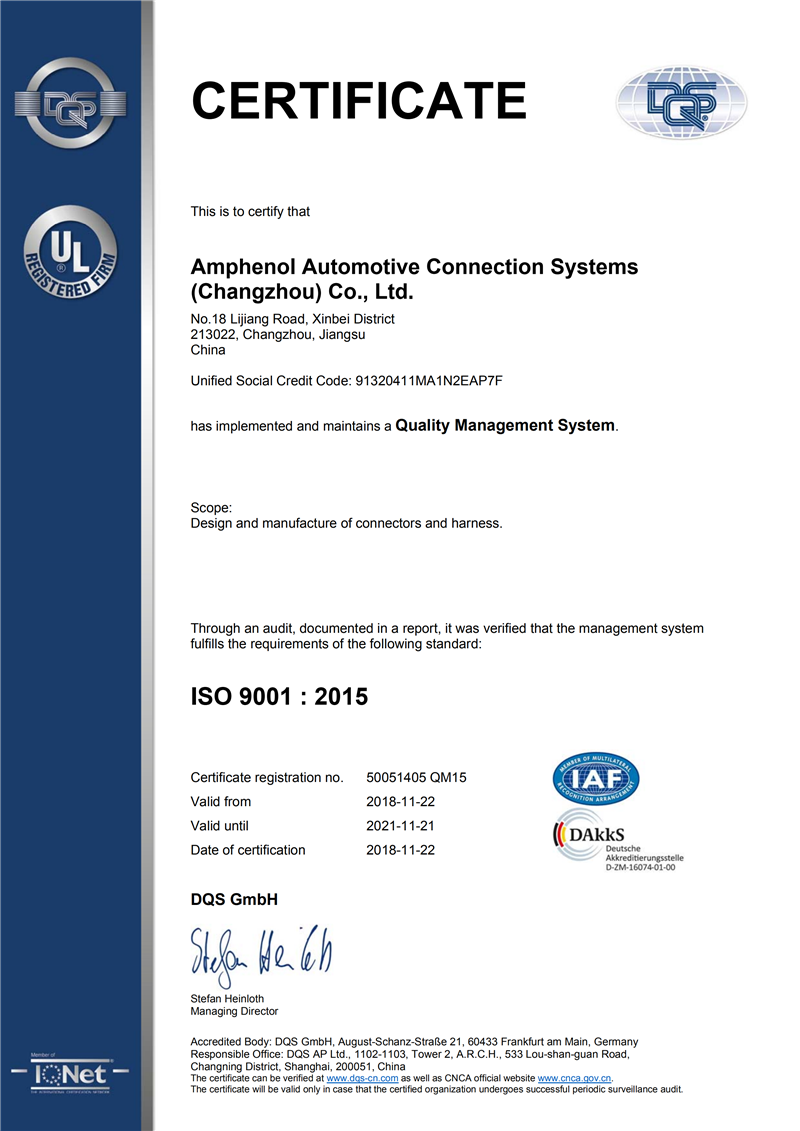The height and width of the screenshot is (1131, 800).
Task: Click the printed name "Stefan Heinloth"
Action: tap(227, 999)
